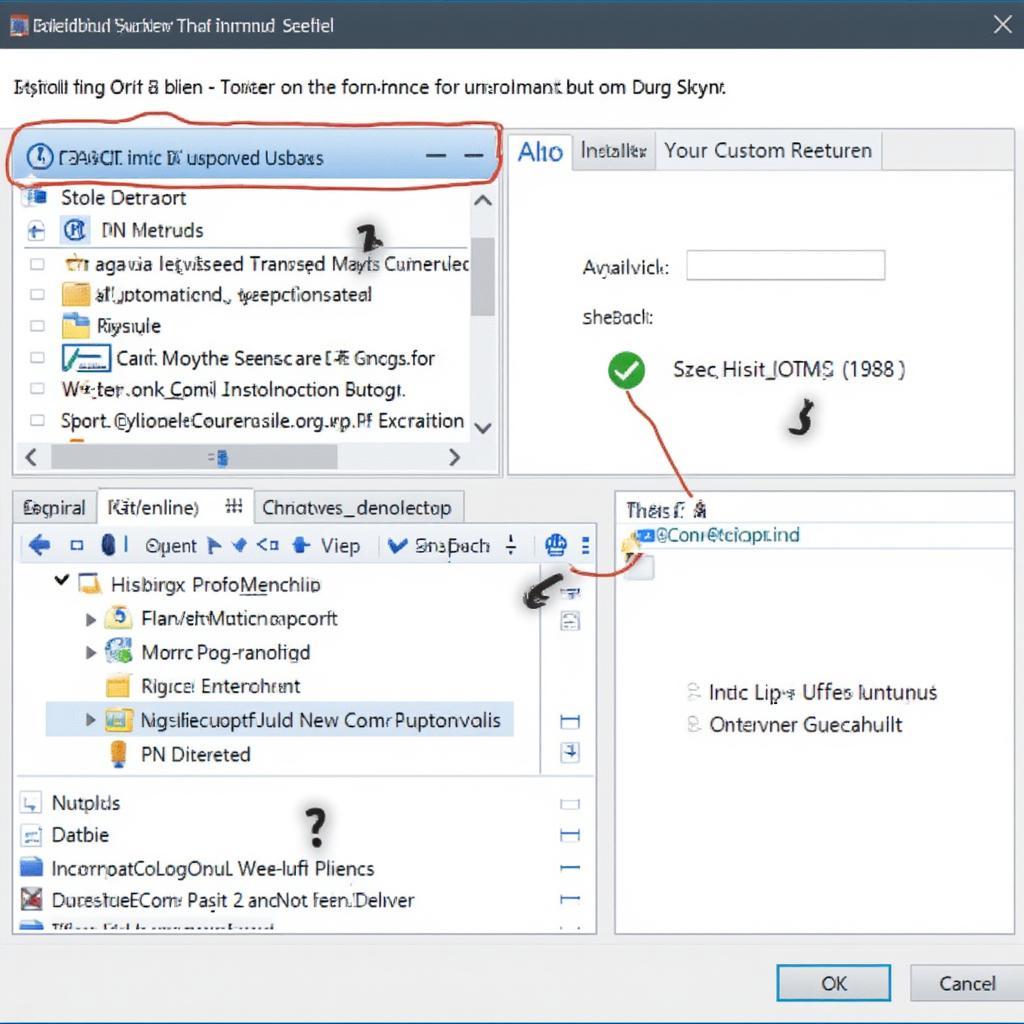
Task: Enable the checkbox for Card: Moythe Seenscare
Action: point(37,357)
